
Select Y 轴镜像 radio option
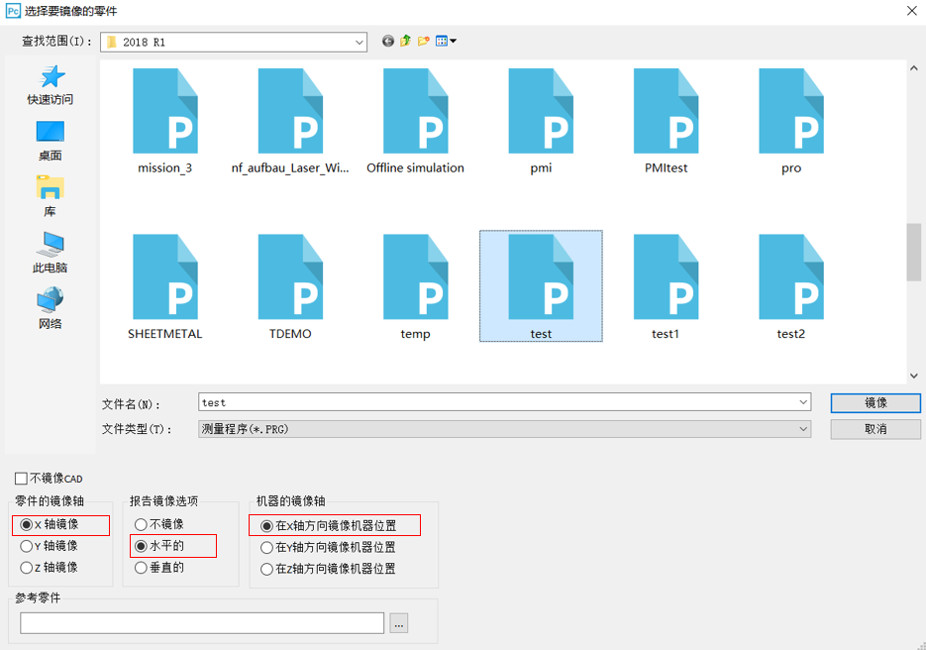(x=27, y=547)
